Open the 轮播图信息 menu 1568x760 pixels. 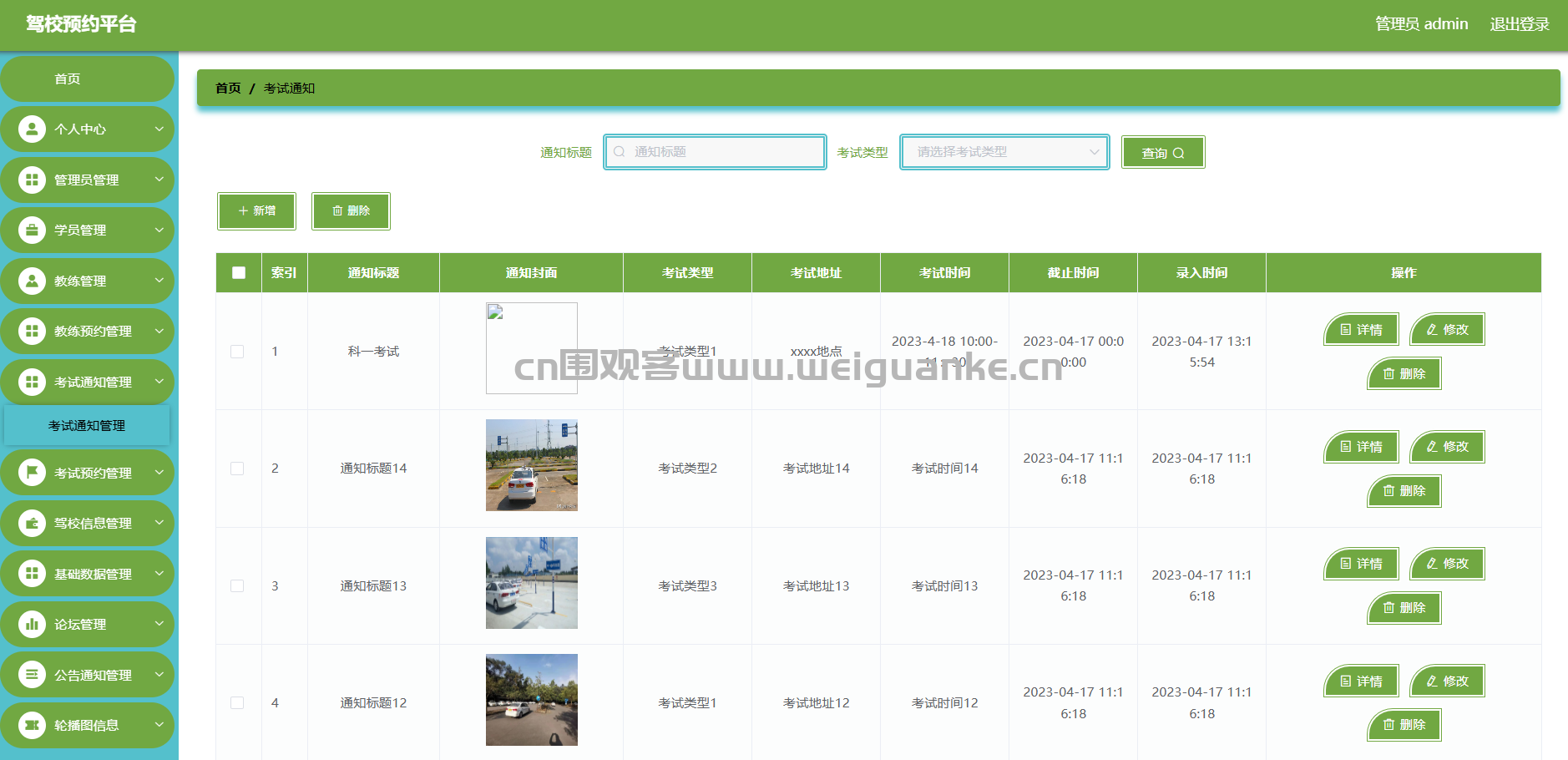(x=87, y=725)
